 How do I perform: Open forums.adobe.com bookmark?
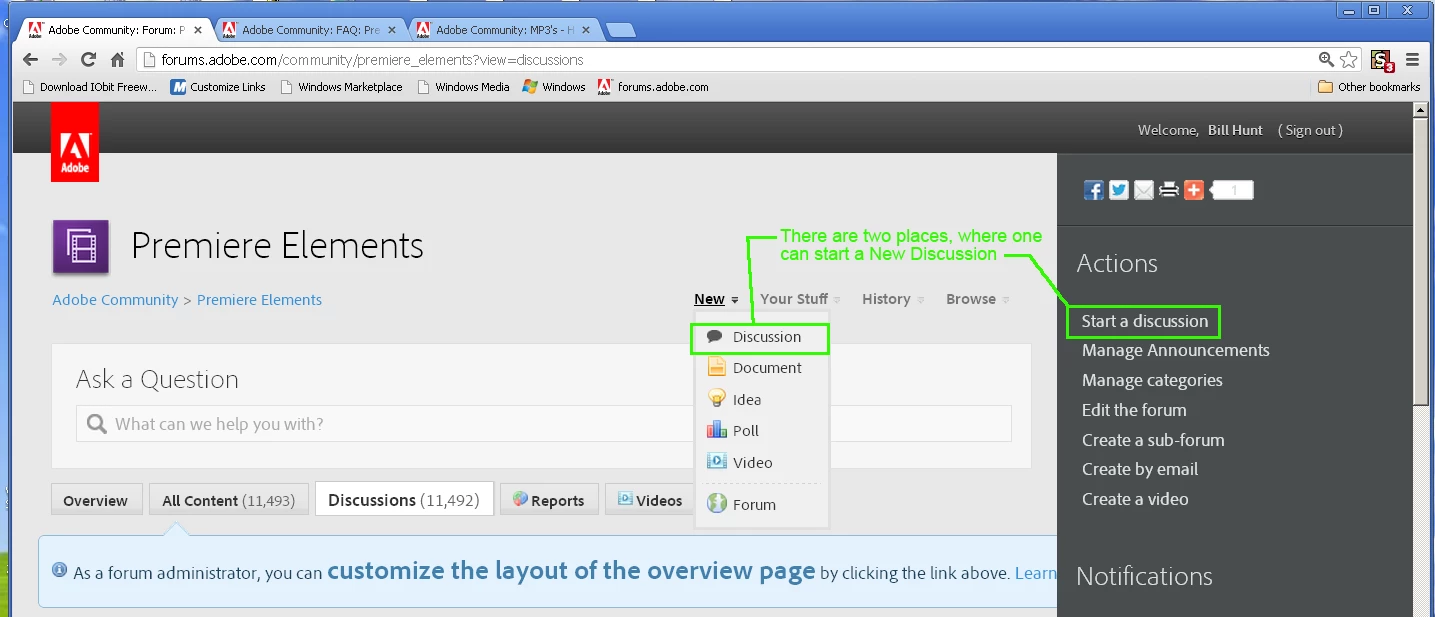pos(653,87)
